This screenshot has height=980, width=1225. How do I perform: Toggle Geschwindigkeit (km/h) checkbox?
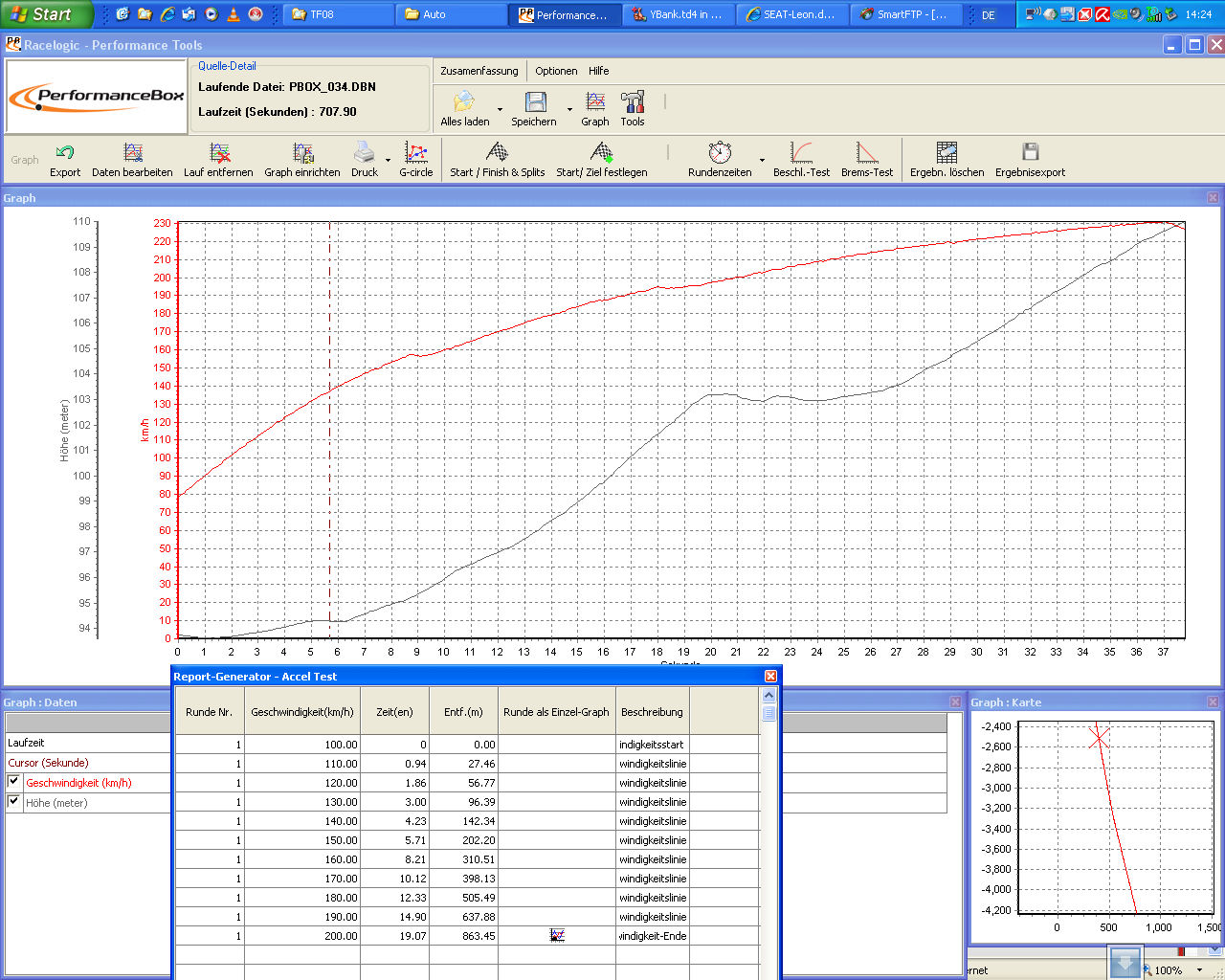tap(13, 782)
